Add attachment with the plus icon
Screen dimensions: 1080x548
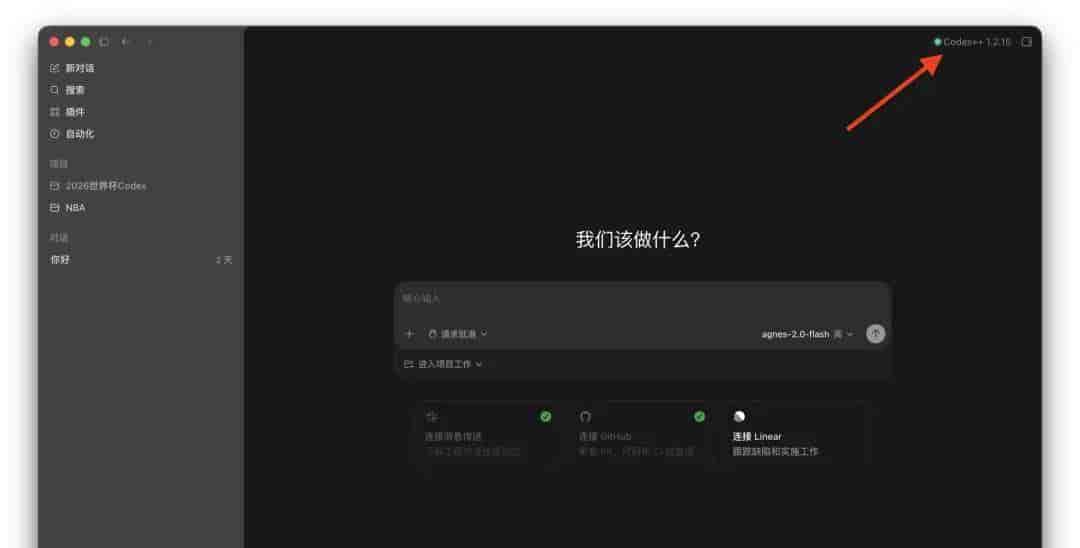(x=409, y=334)
